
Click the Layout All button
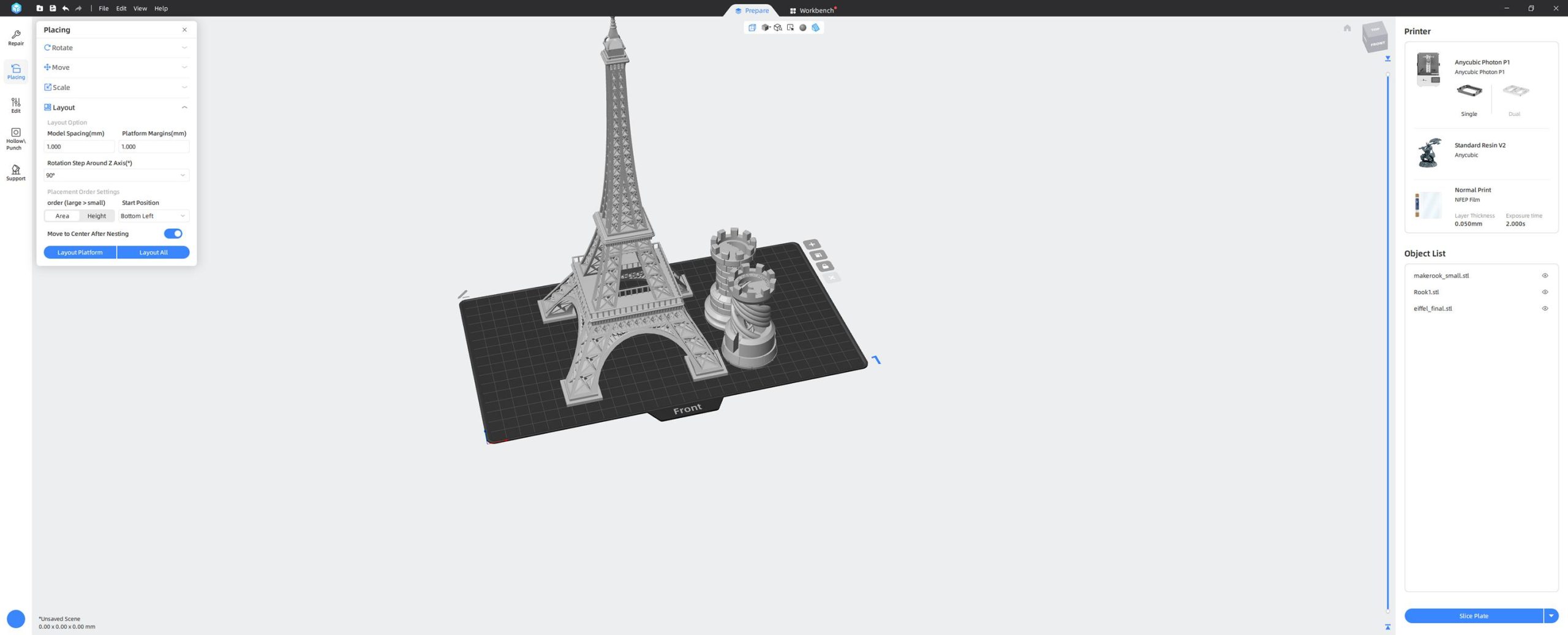point(153,253)
